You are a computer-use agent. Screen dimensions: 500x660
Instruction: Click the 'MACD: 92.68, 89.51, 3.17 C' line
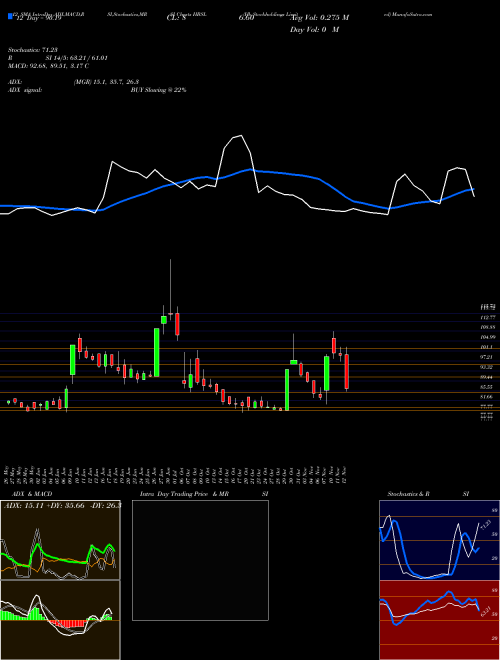[48, 66]
